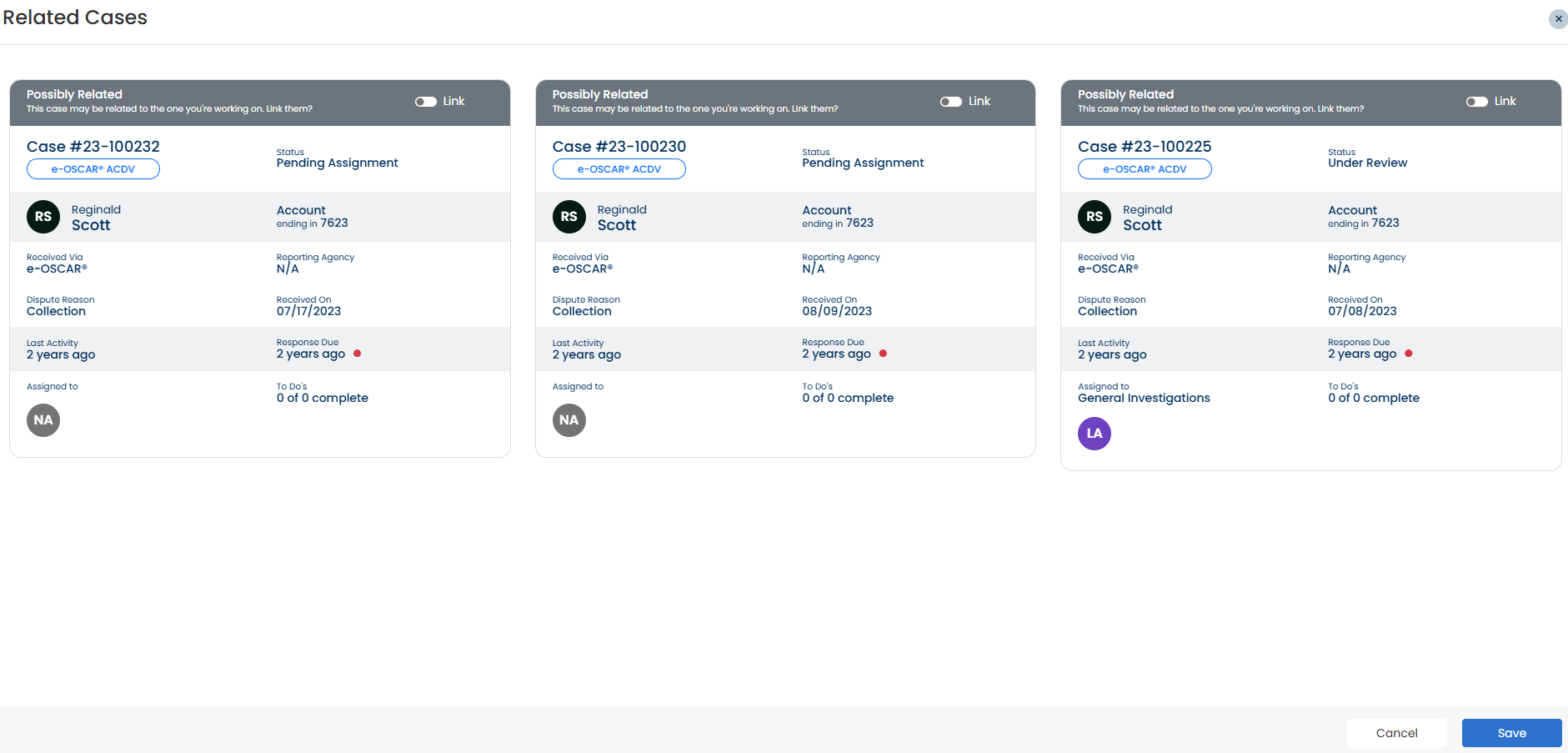Click e-OSCAR ACDV tag on Case #23-100225
Viewport: 1568px width, 753px height.
(x=1145, y=169)
